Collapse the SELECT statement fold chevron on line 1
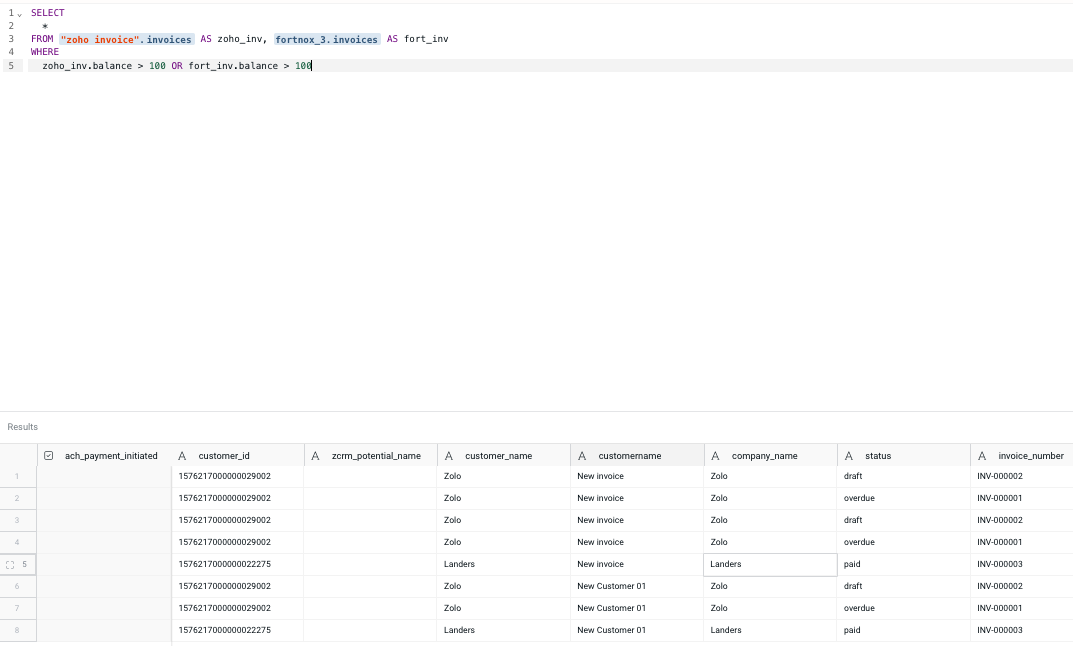The image size is (1073, 646). 19,14
